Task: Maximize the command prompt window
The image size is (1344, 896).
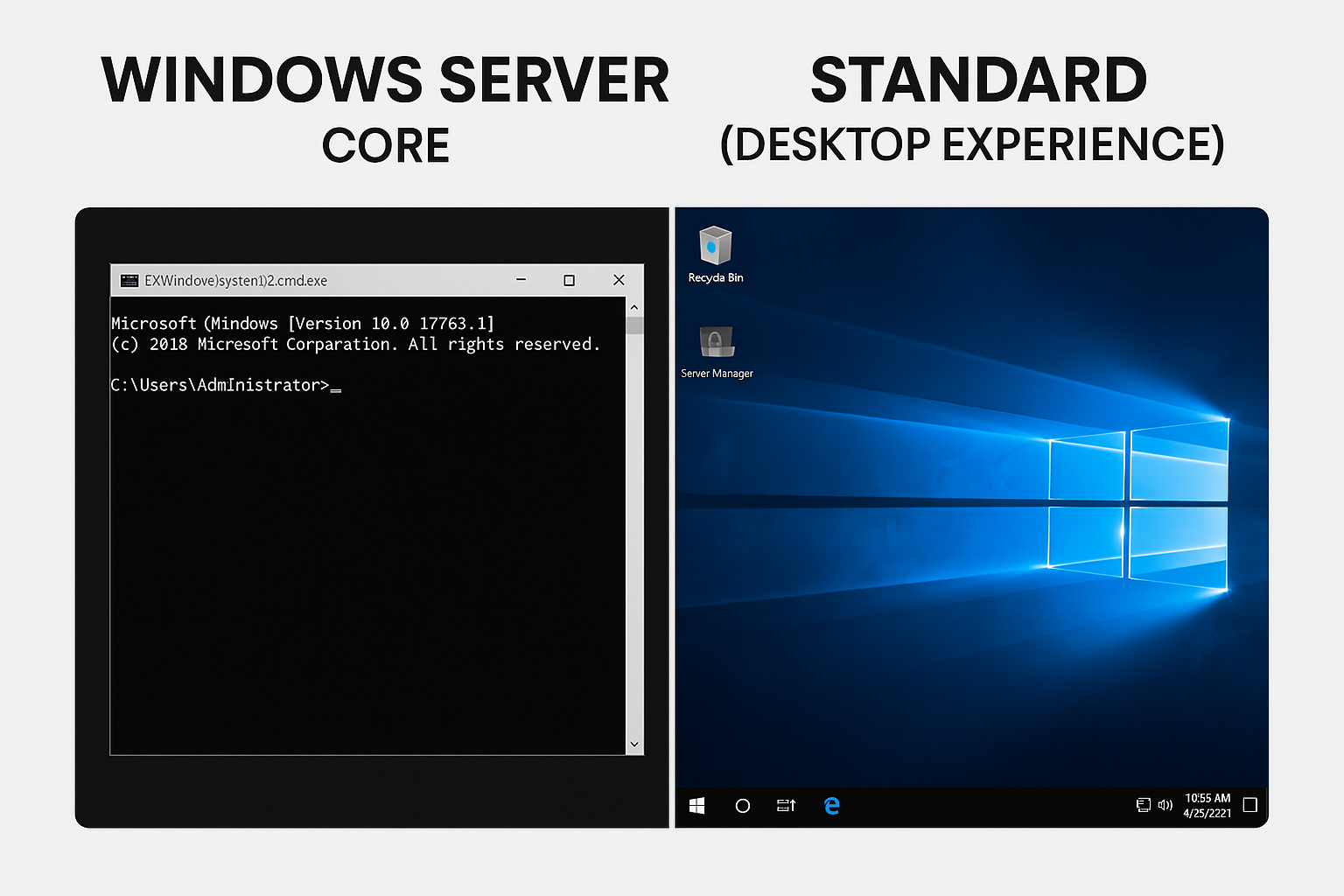Action: click(569, 280)
